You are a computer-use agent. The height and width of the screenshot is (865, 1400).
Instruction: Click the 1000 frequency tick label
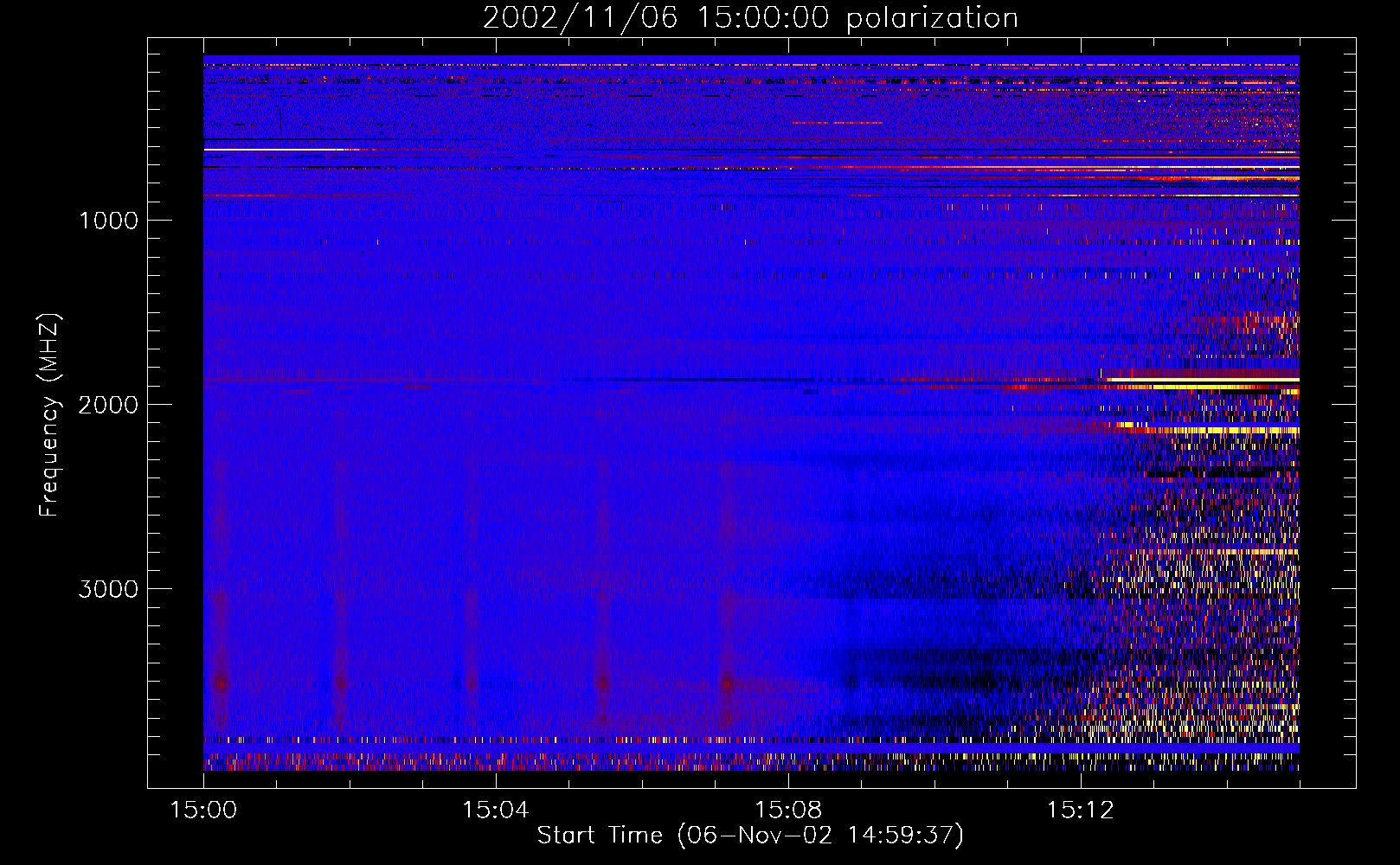coord(108,221)
